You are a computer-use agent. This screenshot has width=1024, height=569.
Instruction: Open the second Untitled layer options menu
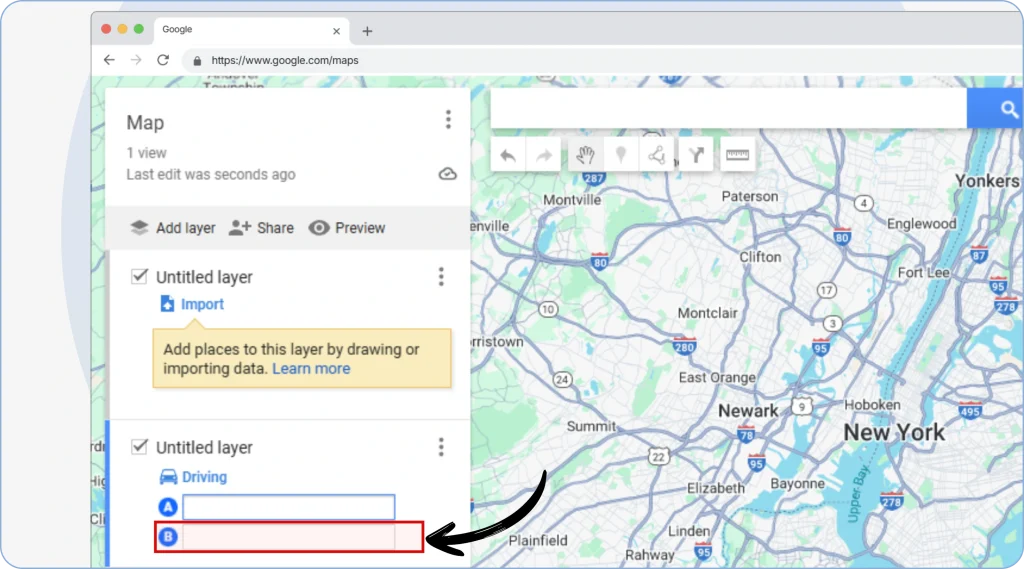pos(441,447)
